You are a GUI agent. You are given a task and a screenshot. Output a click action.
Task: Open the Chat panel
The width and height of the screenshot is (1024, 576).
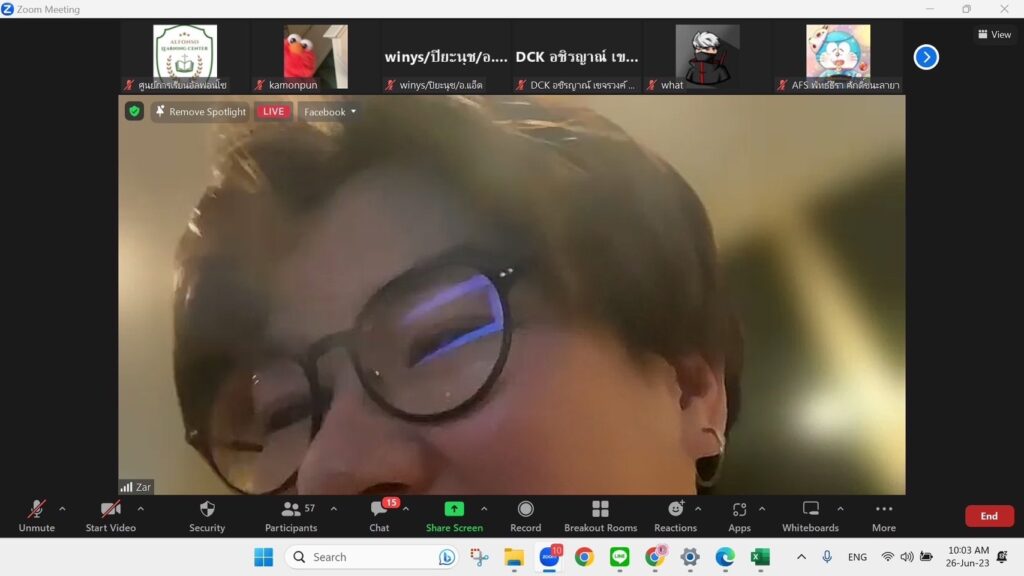[379, 515]
